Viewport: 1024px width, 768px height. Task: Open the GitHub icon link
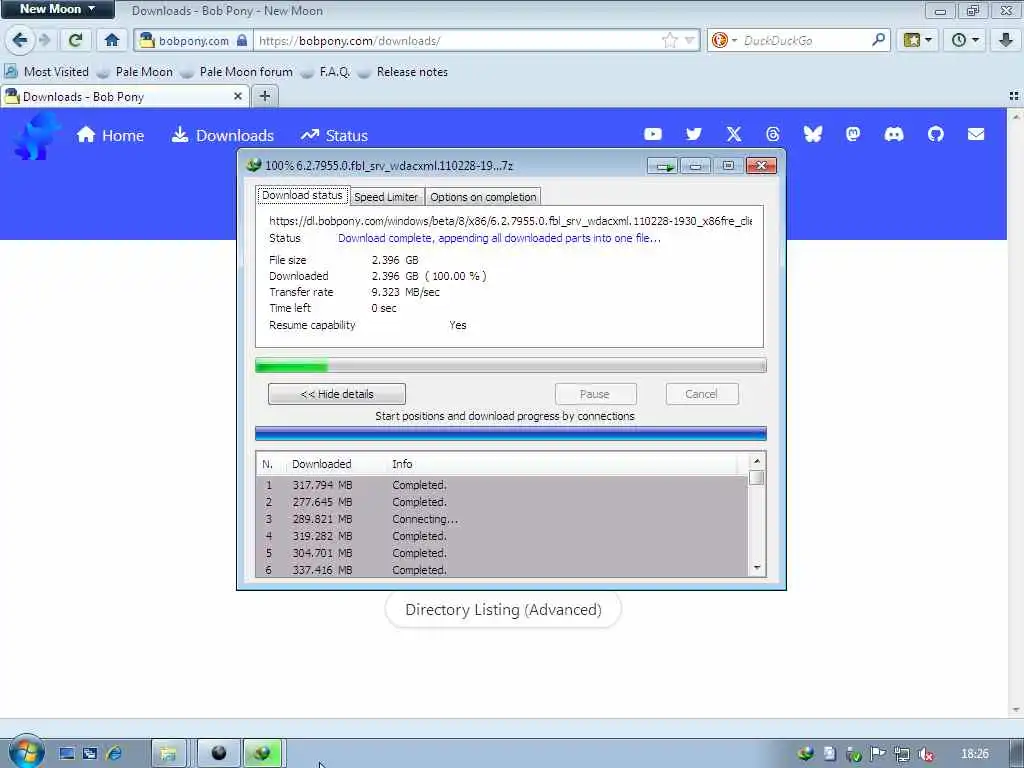935,135
